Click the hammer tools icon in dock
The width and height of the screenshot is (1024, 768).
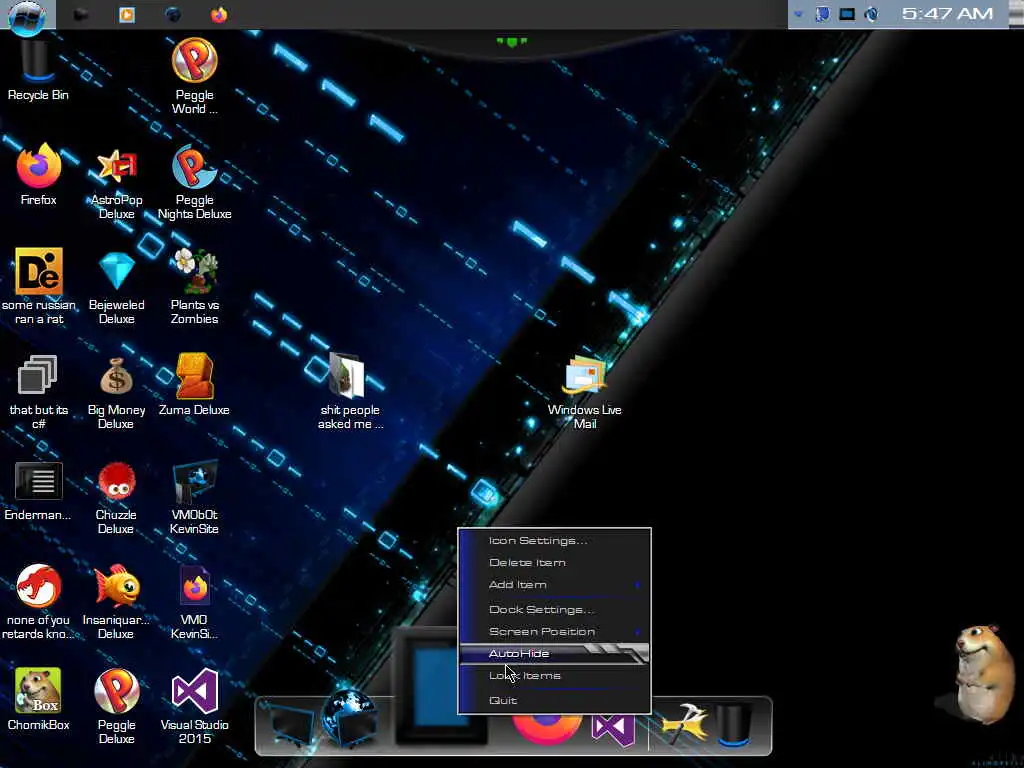click(x=683, y=725)
